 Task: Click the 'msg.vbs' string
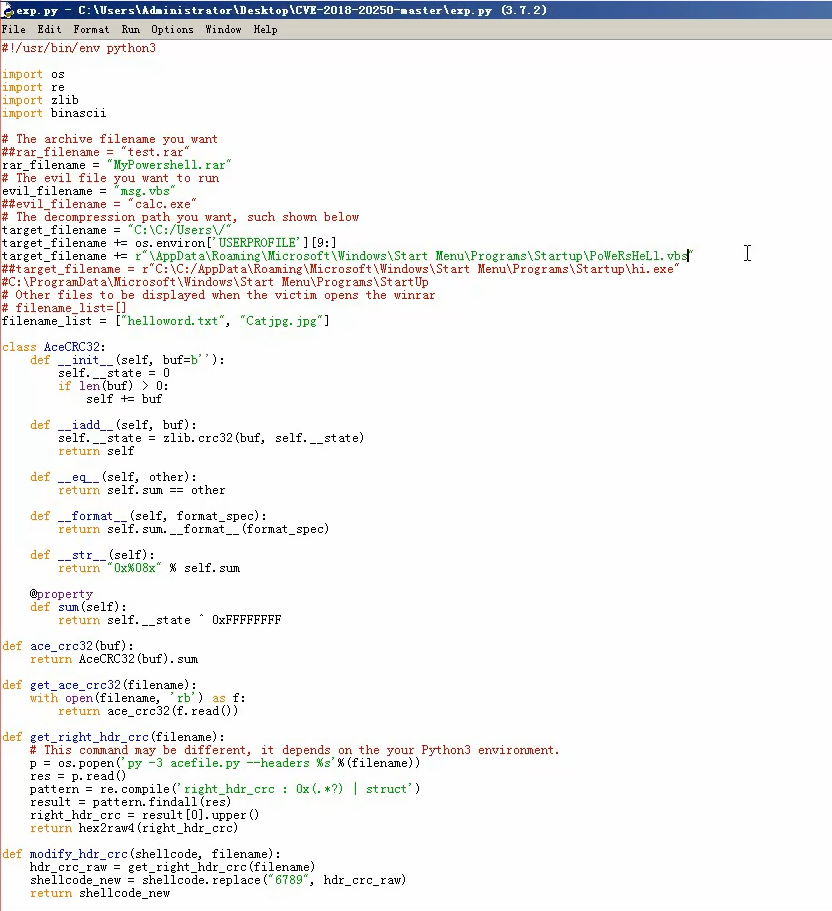click(145, 191)
